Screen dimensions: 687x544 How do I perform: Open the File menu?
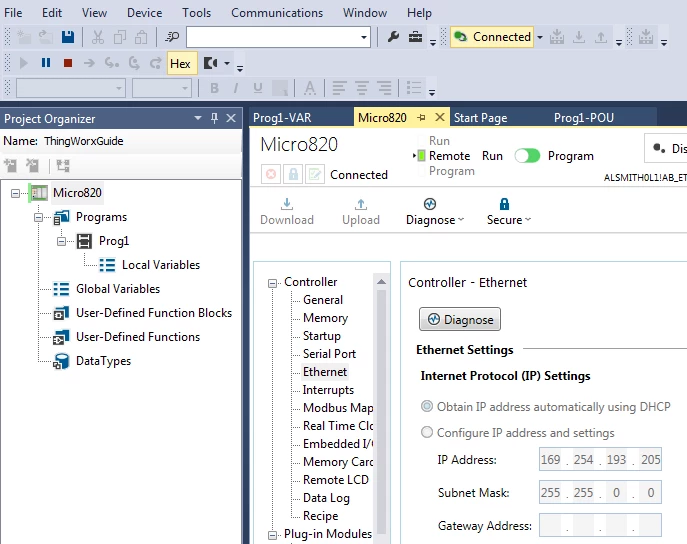[13, 13]
